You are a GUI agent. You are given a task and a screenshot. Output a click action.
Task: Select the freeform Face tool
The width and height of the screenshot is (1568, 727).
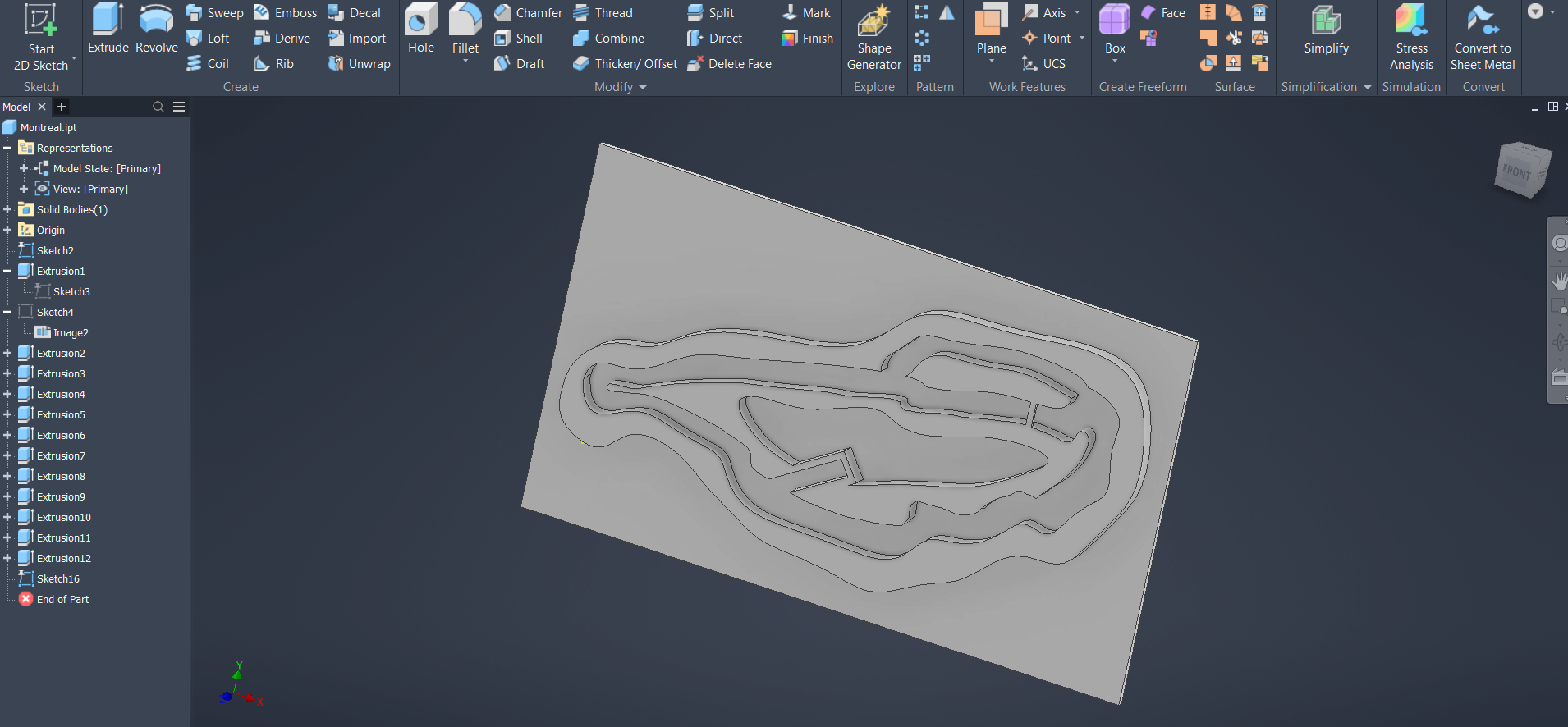[x=1163, y=13]
